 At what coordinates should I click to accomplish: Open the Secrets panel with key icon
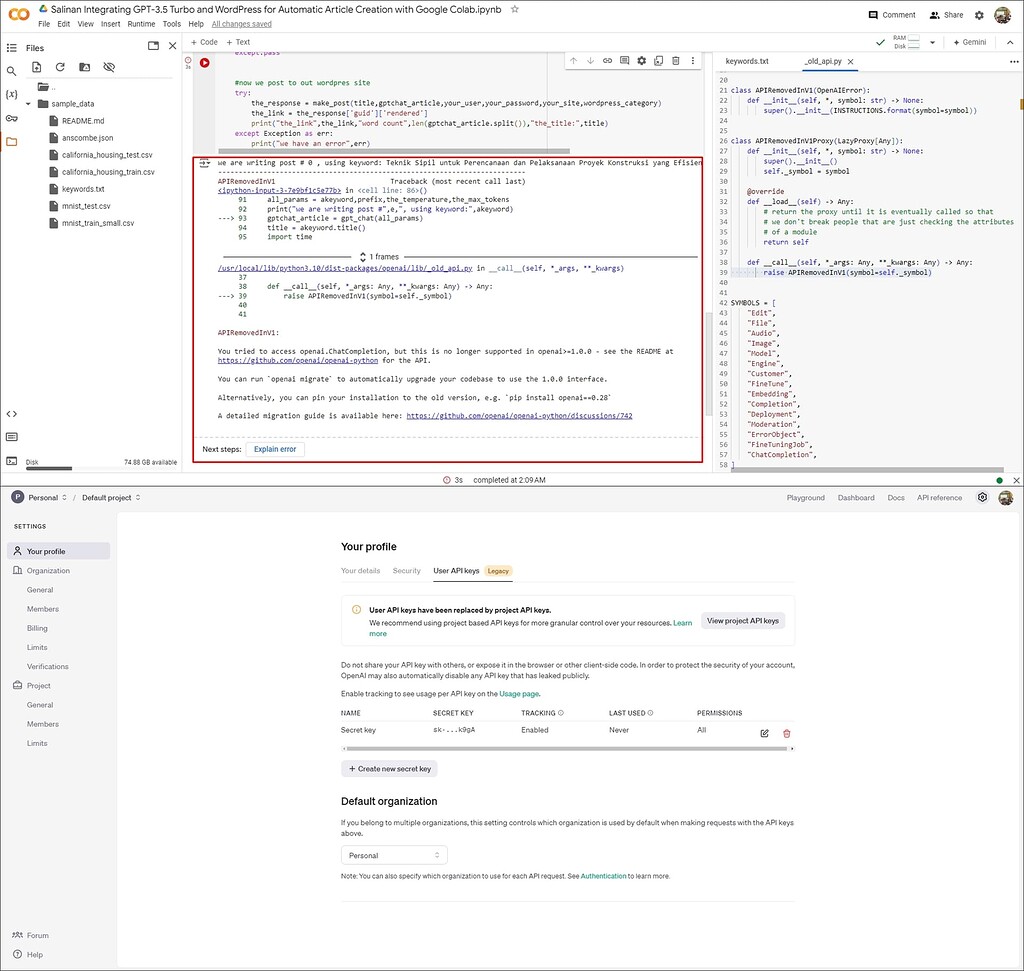[x=12, y=117]
